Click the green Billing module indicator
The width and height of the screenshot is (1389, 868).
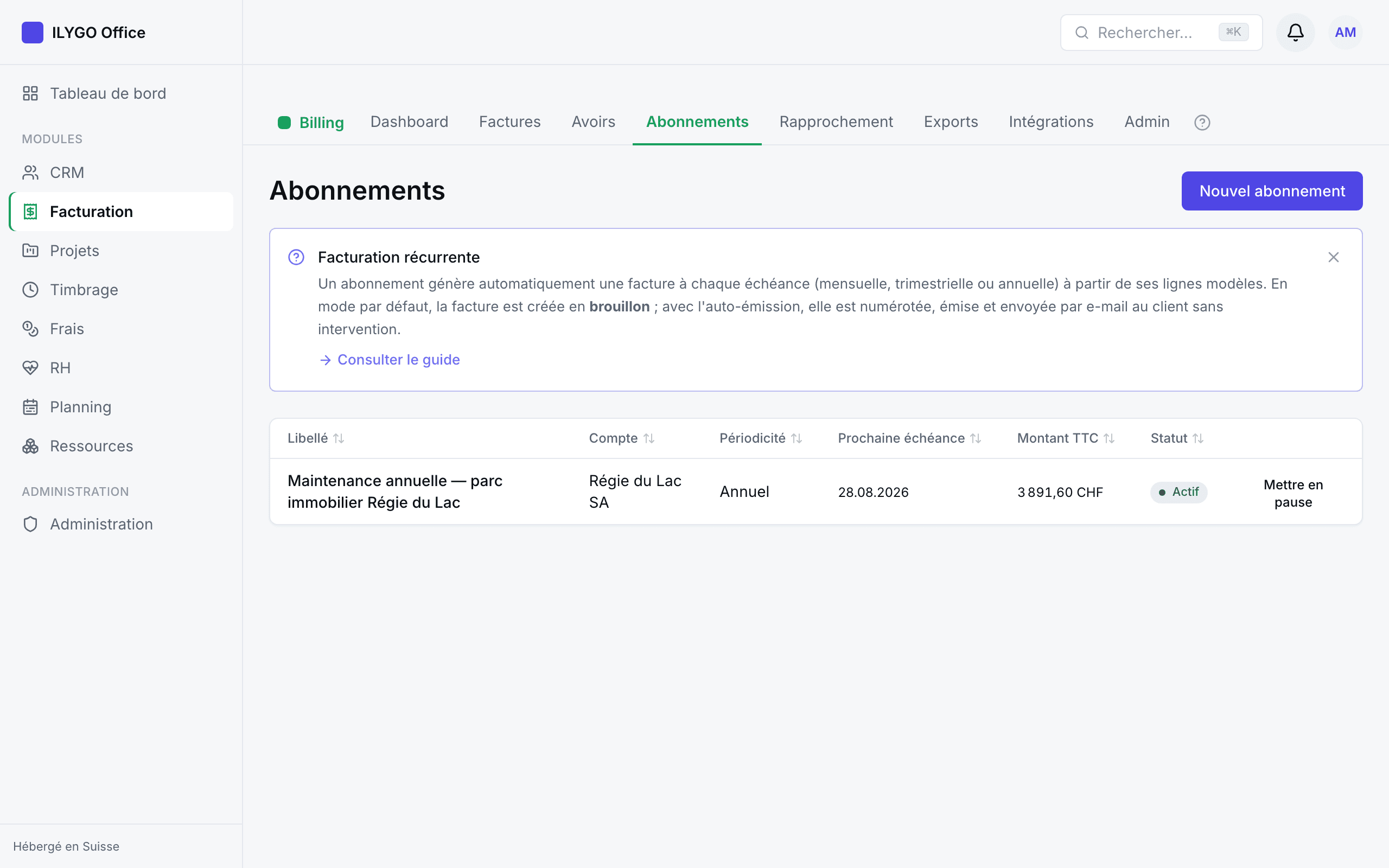(x=284, y=122)
